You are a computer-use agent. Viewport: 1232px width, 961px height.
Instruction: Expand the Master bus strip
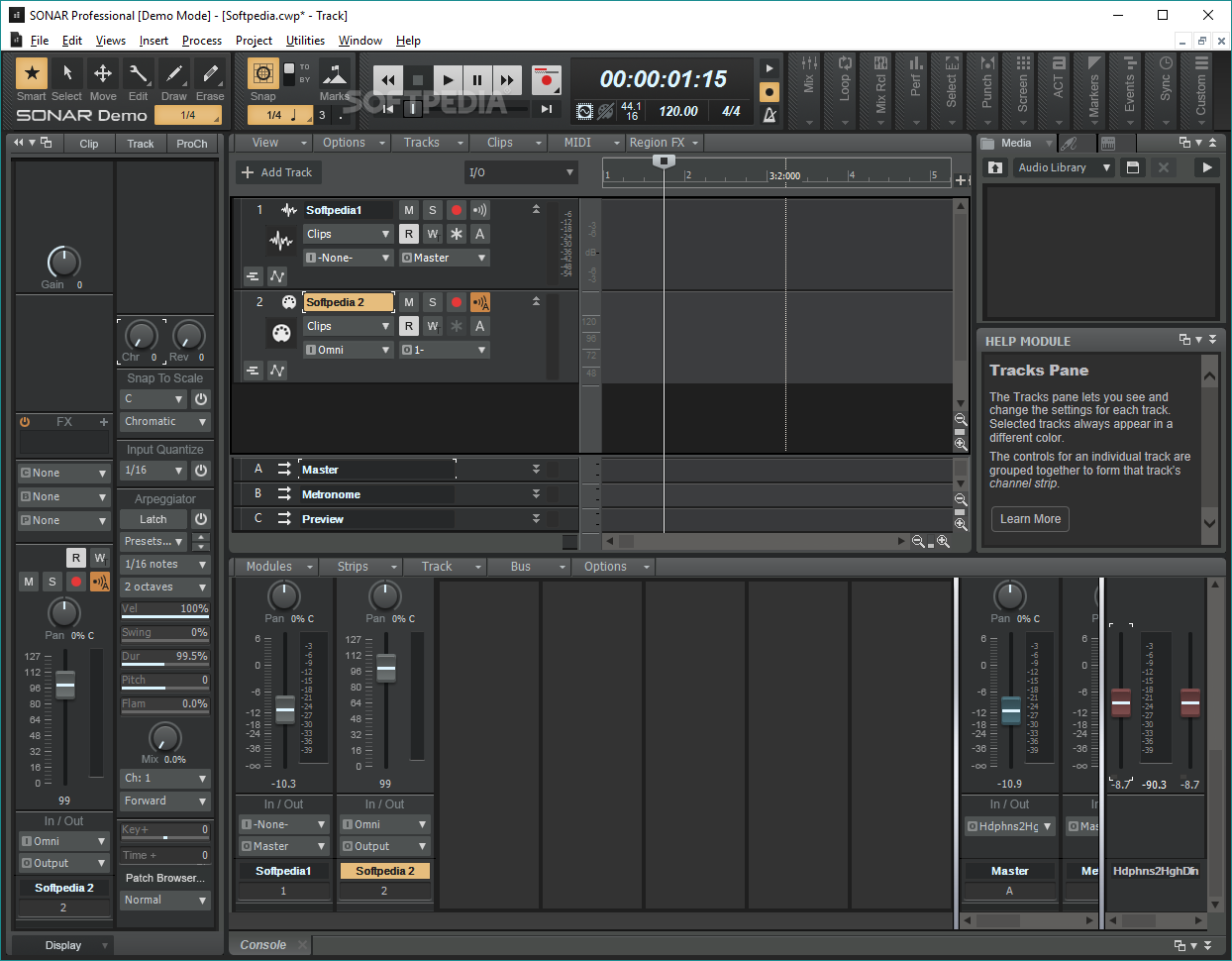[536, 470]
